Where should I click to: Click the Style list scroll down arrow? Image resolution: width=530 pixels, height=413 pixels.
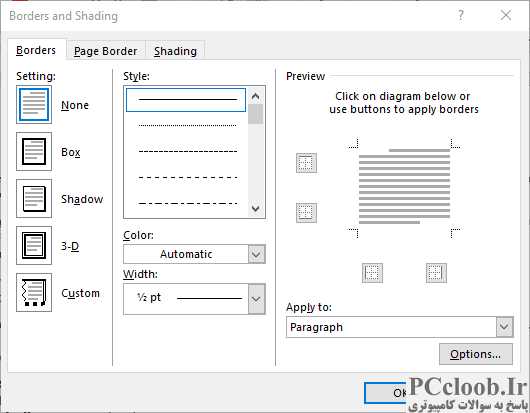point(256,209)
